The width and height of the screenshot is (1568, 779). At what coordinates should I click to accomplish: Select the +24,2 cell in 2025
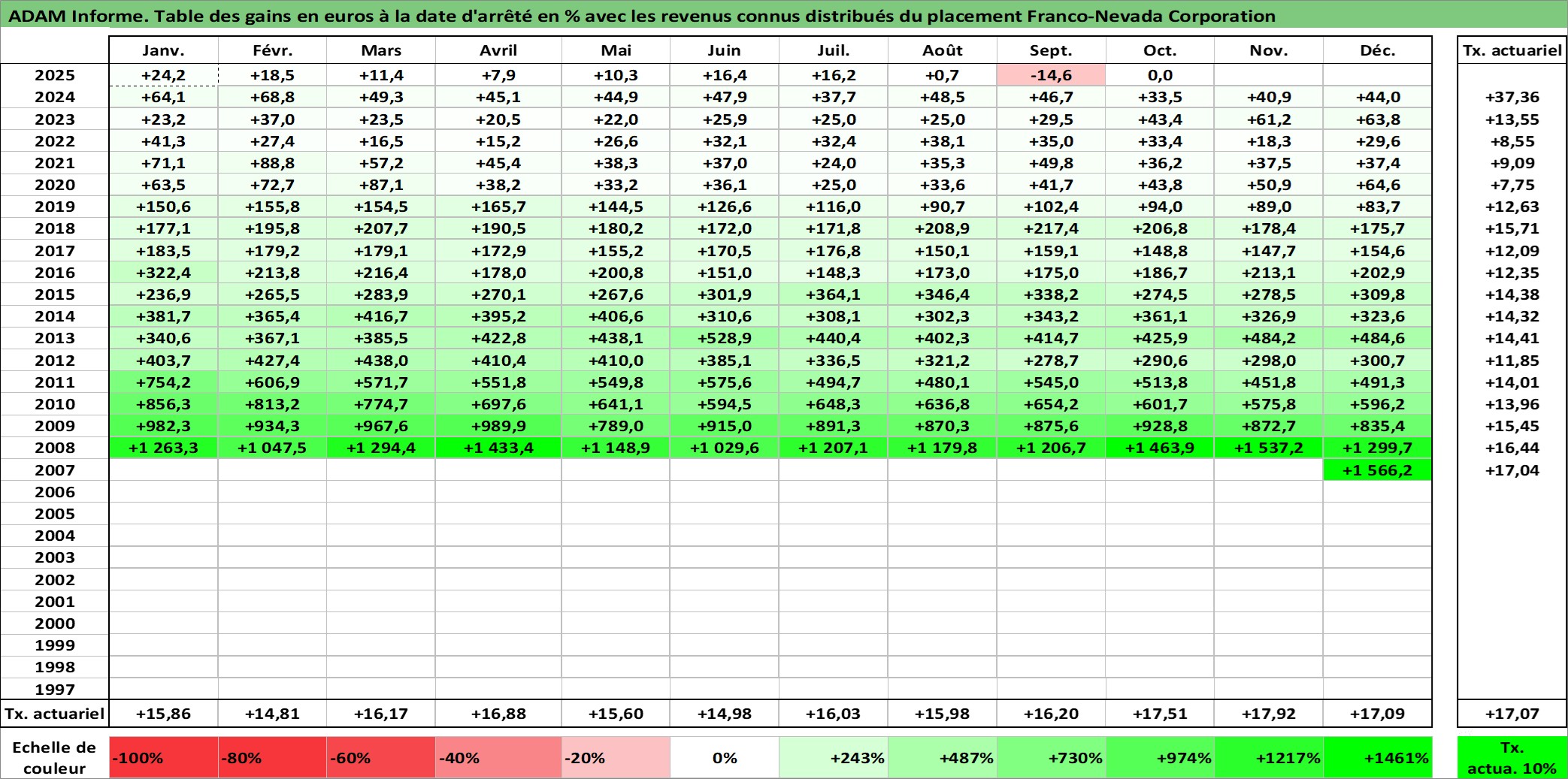point(163,75)
